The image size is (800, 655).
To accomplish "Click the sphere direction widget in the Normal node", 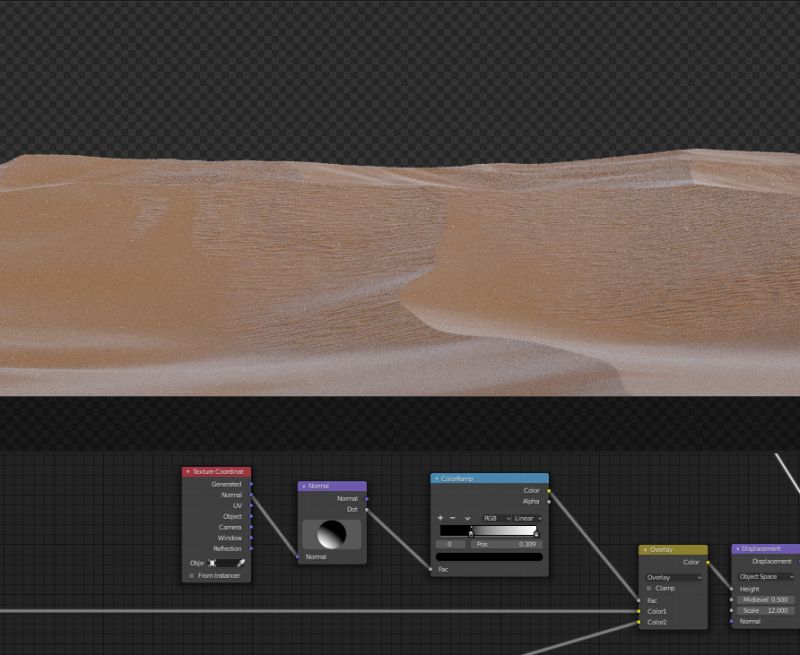I will coord(332,535).
